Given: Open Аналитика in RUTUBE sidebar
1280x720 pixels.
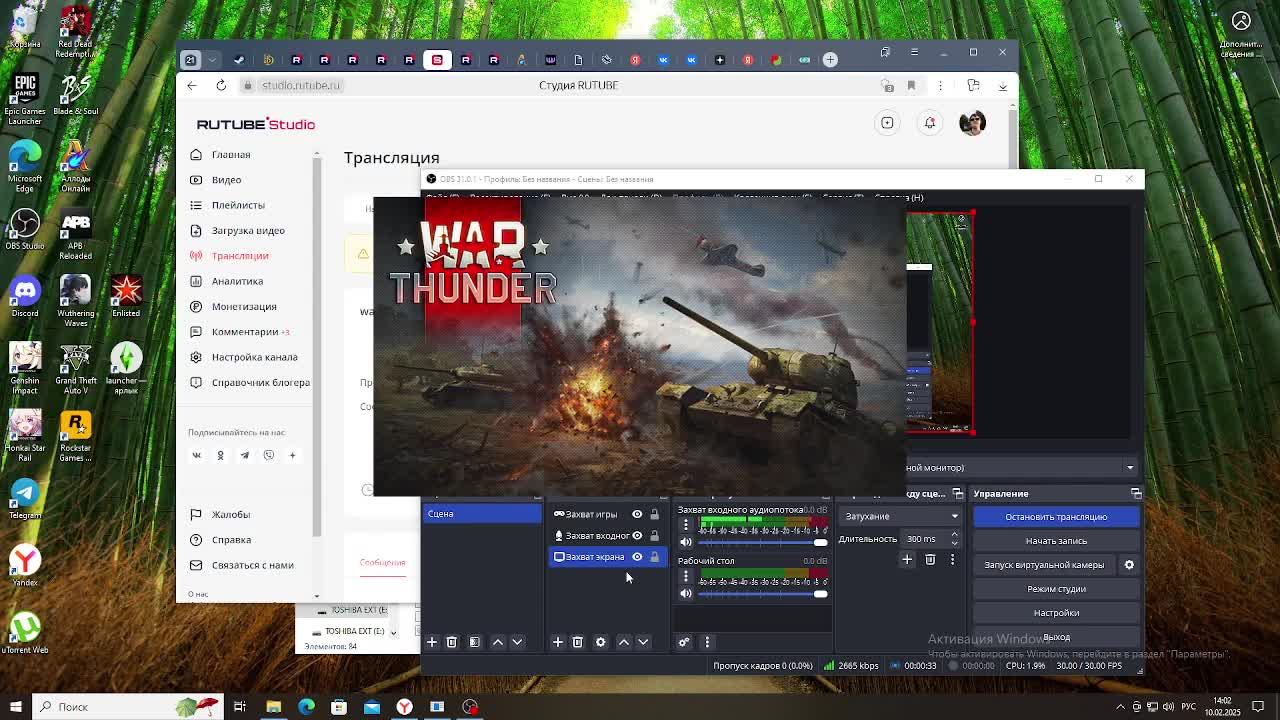Looking at the screenshot, I should (x=237, y=281).
